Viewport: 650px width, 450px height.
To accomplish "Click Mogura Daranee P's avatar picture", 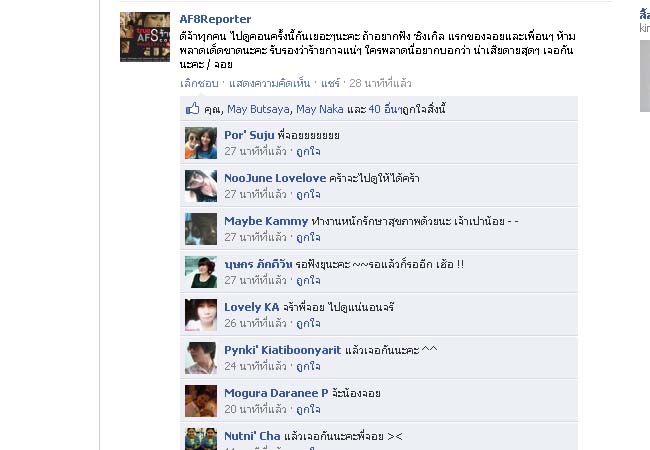I will coord(201,401).
